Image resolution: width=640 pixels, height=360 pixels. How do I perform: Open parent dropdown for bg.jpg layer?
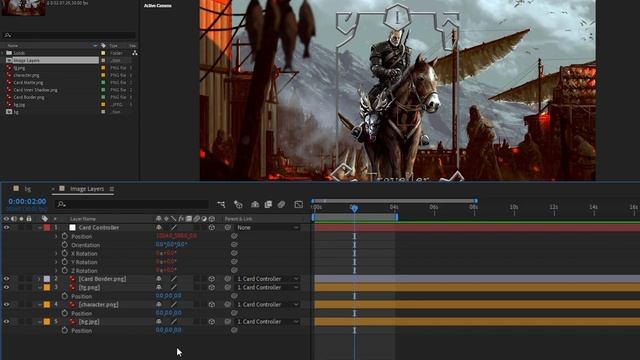(268, 322)
